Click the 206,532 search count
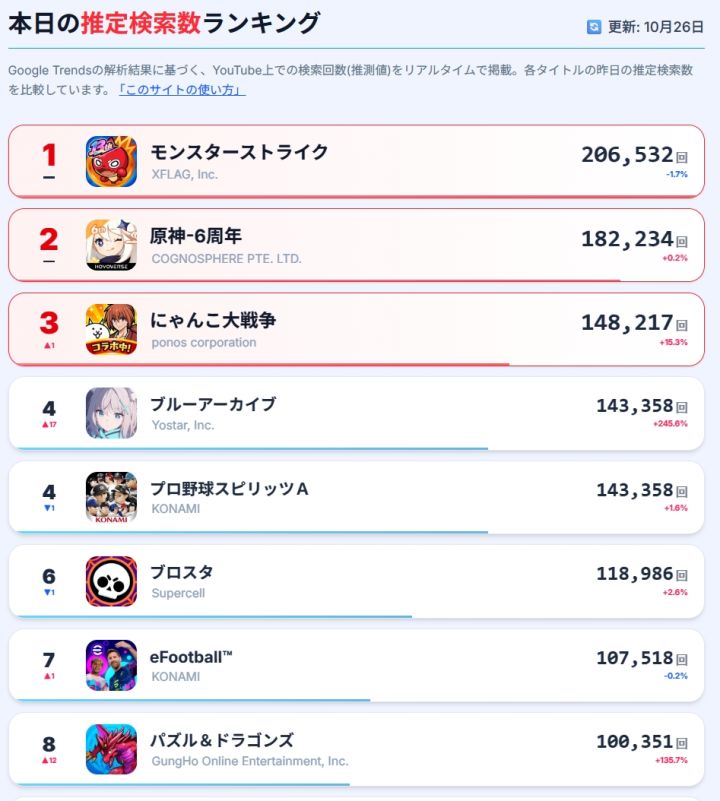This screenshot has height=801, width=720. click(x=628, y=155)
